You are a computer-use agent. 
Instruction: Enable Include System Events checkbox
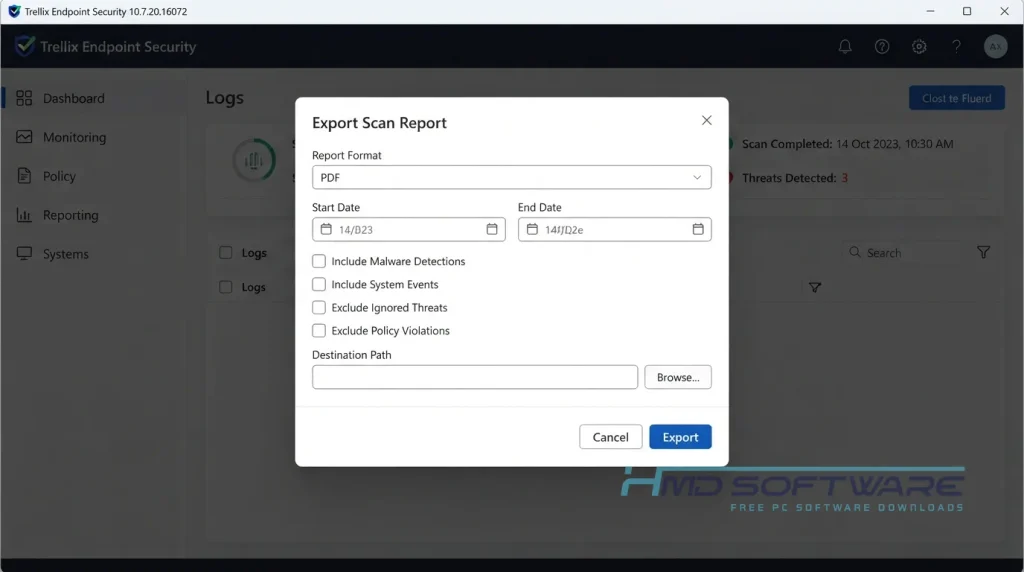pyautogui.click(x=319, y=285)
